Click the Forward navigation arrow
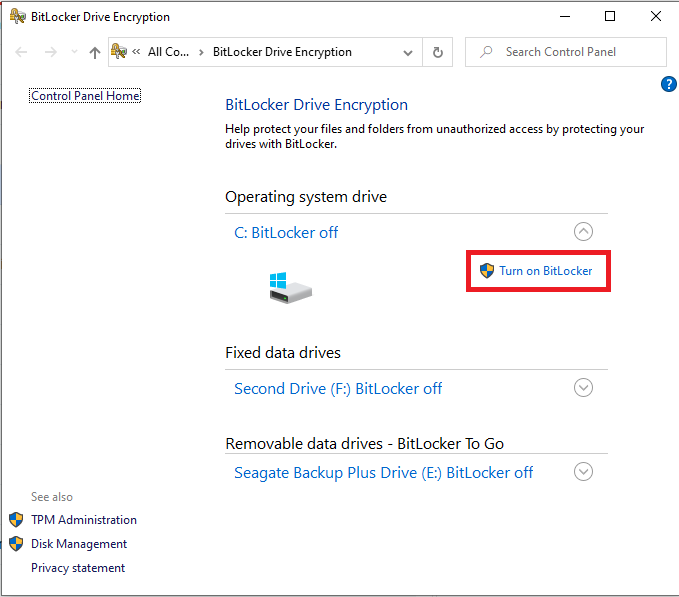 click(x=51, y=52)
